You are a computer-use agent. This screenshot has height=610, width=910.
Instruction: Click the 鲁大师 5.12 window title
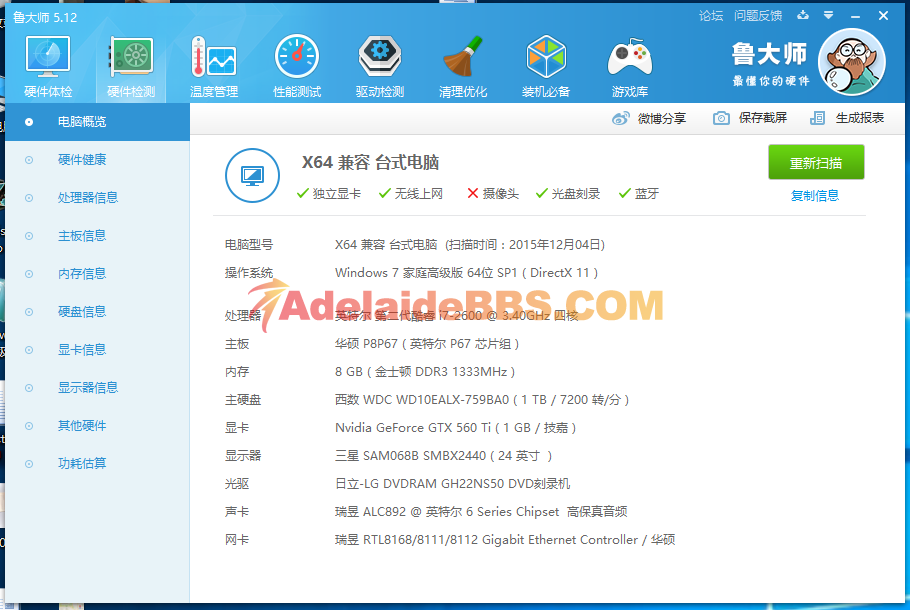coord(45,17)
